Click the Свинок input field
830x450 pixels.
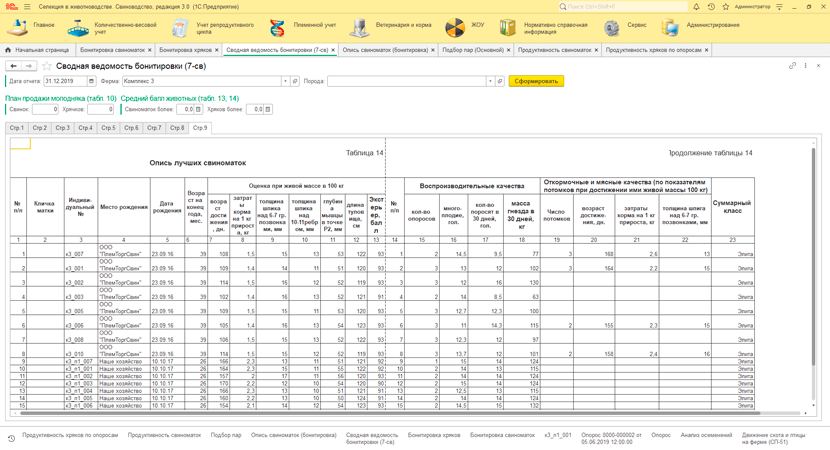[x=45, y=109]
